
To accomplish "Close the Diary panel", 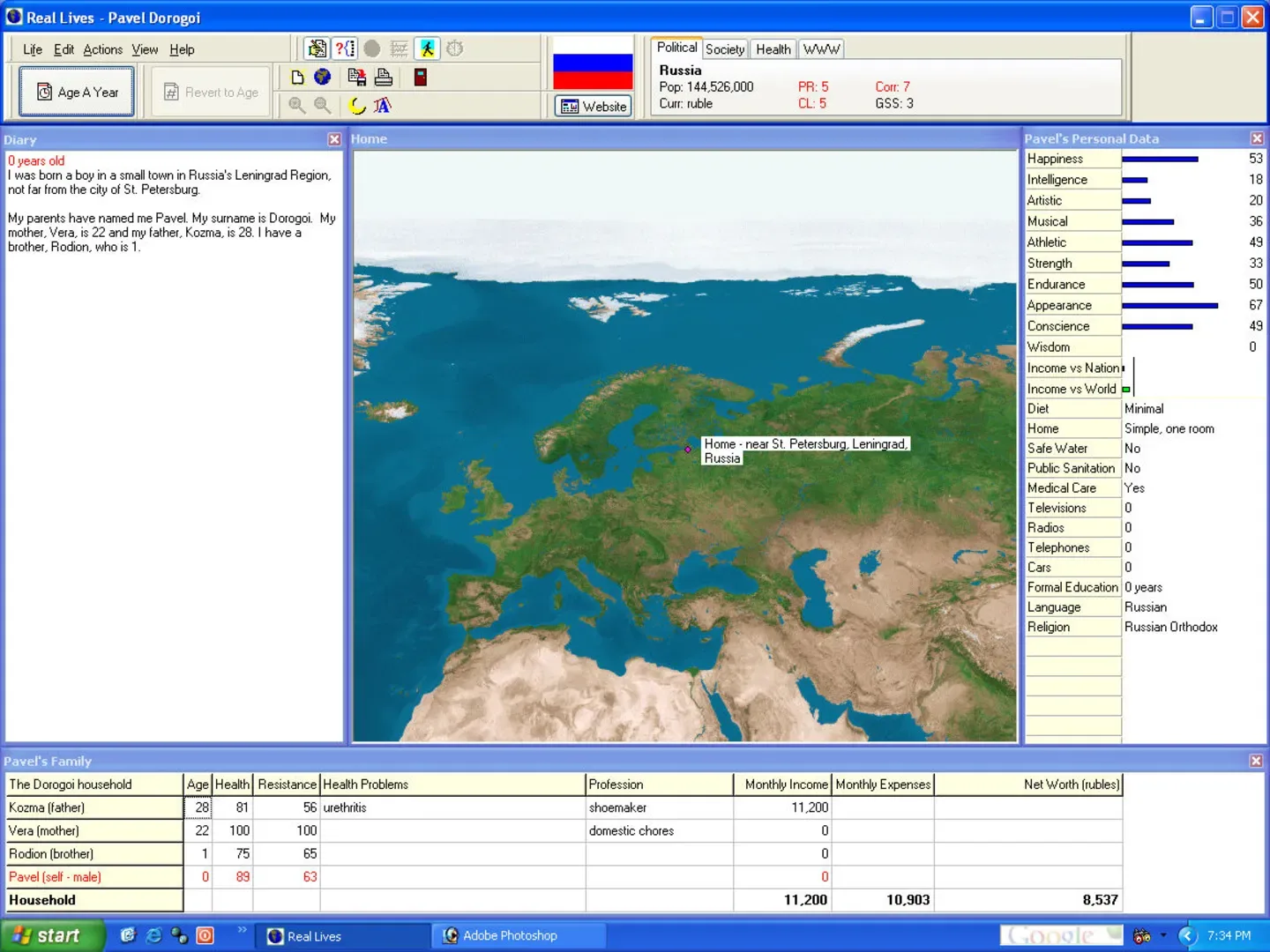I will (x=334, y=139).
